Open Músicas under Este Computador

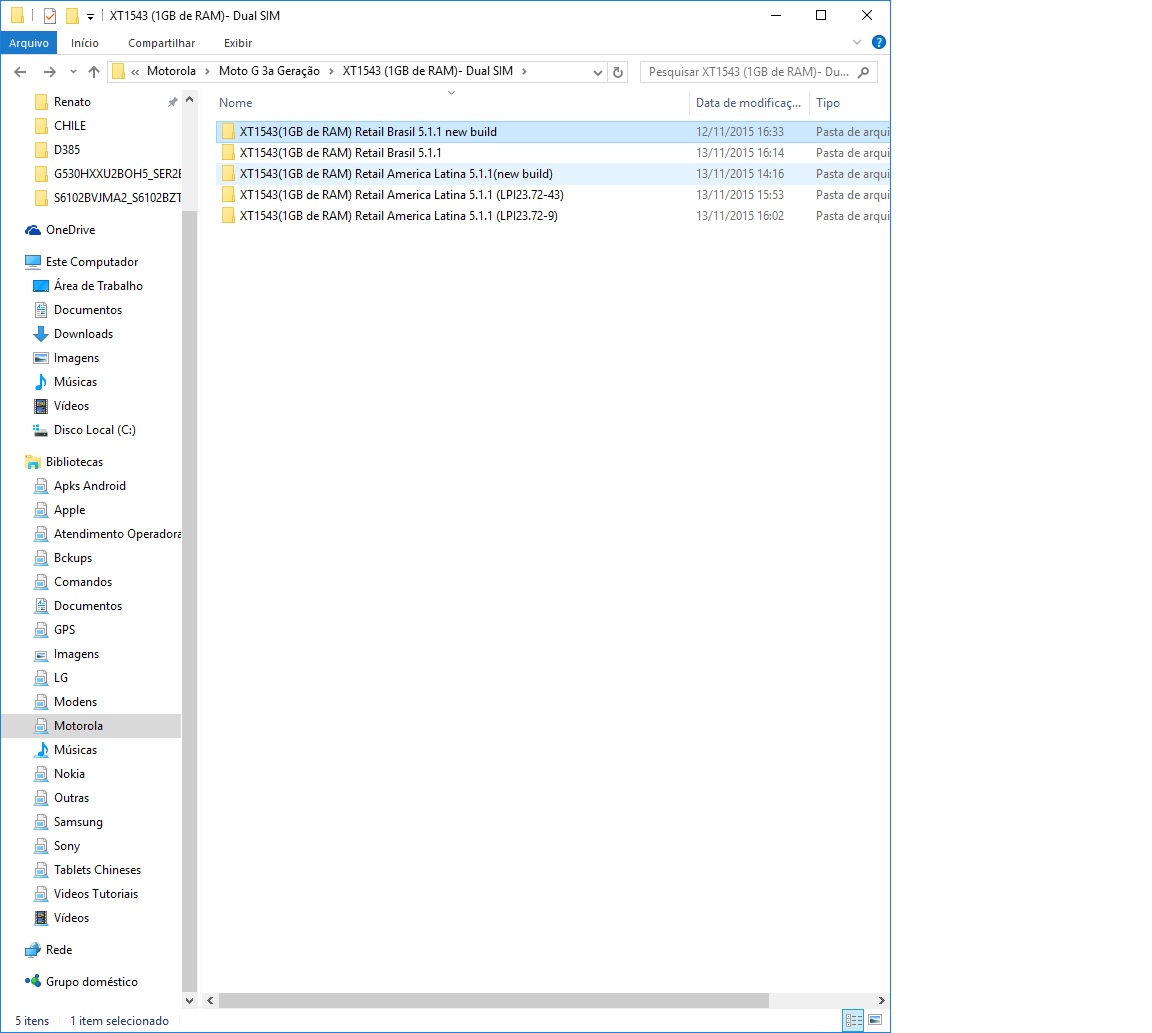pos(75,382)
